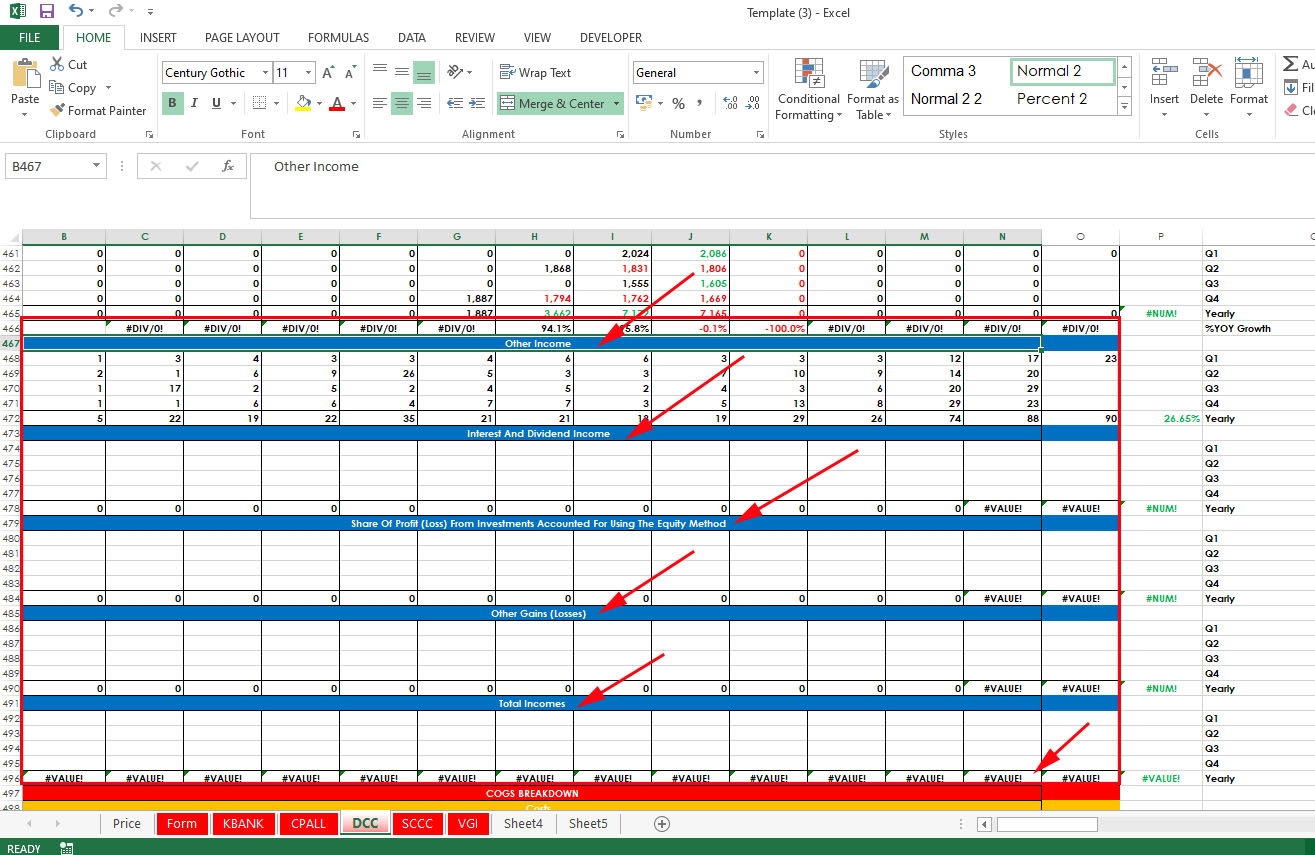Open Conditional Formatting menu
The height and width of the screenshot is (855, 1315).
[808, 89]
